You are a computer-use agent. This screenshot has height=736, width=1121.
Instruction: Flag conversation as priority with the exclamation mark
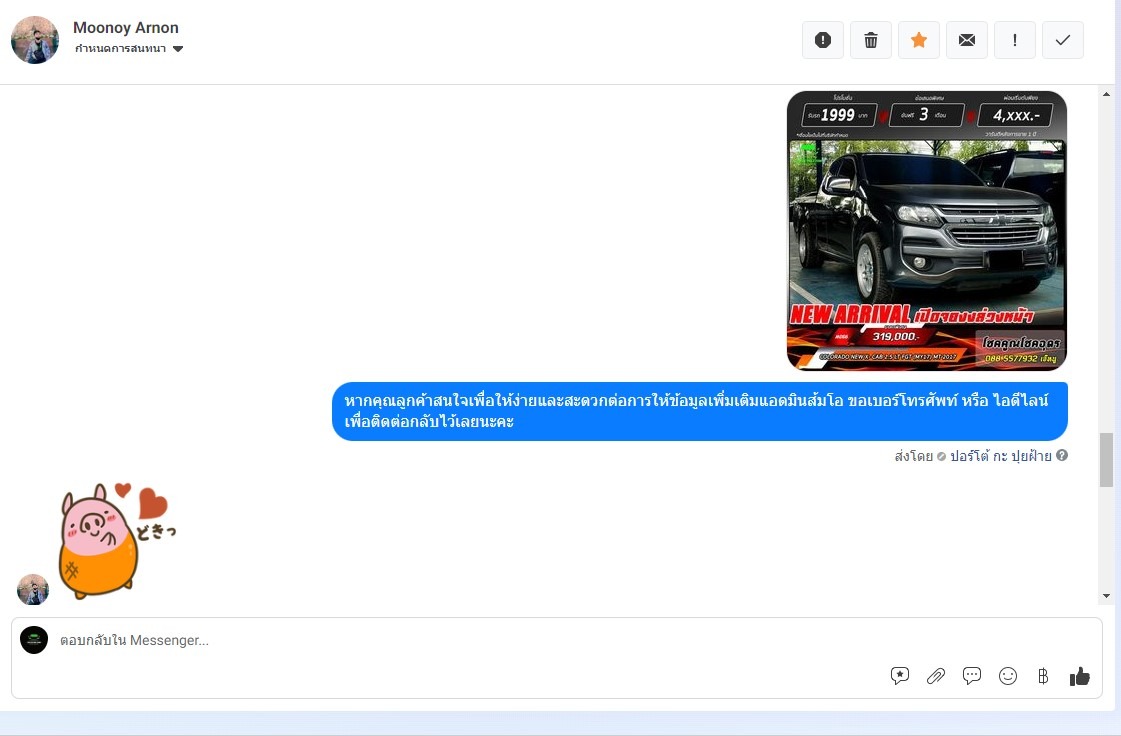pos(1014,40)
